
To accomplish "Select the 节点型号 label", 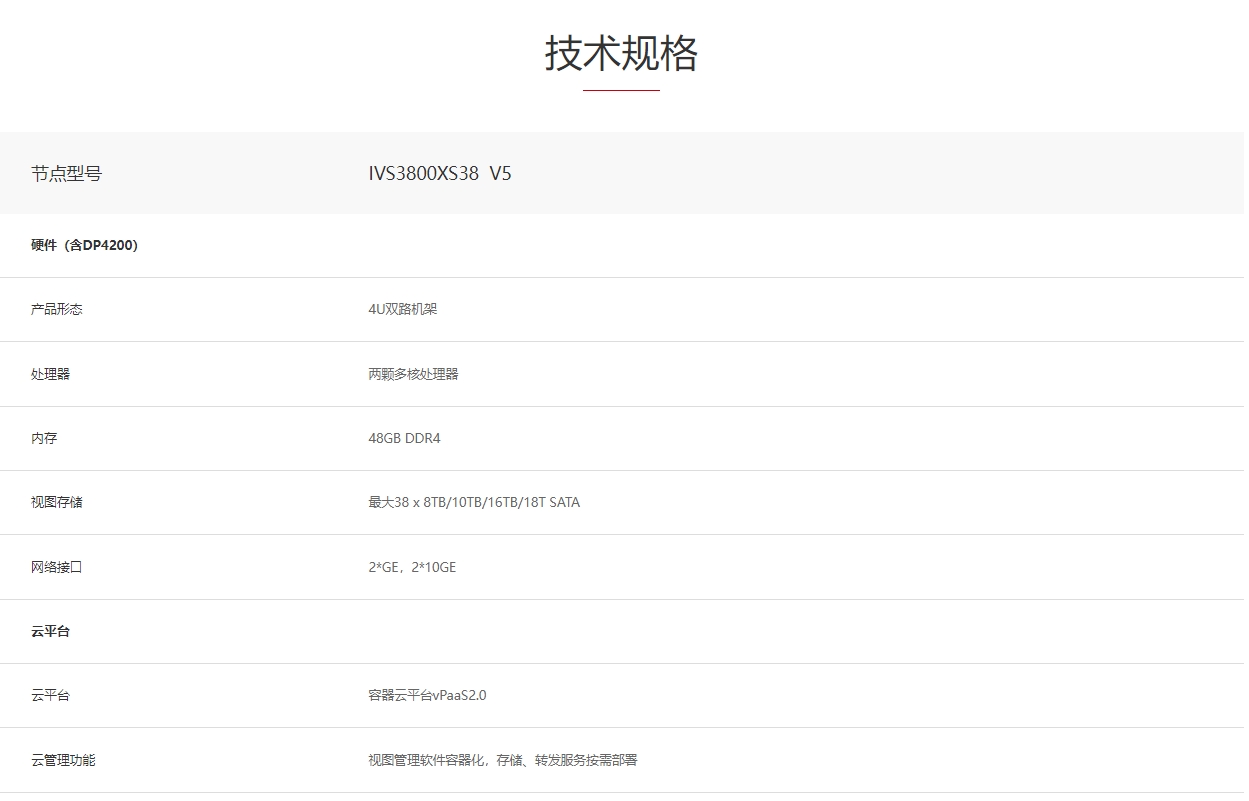I will pyautogui.click(x=66, y=174).
